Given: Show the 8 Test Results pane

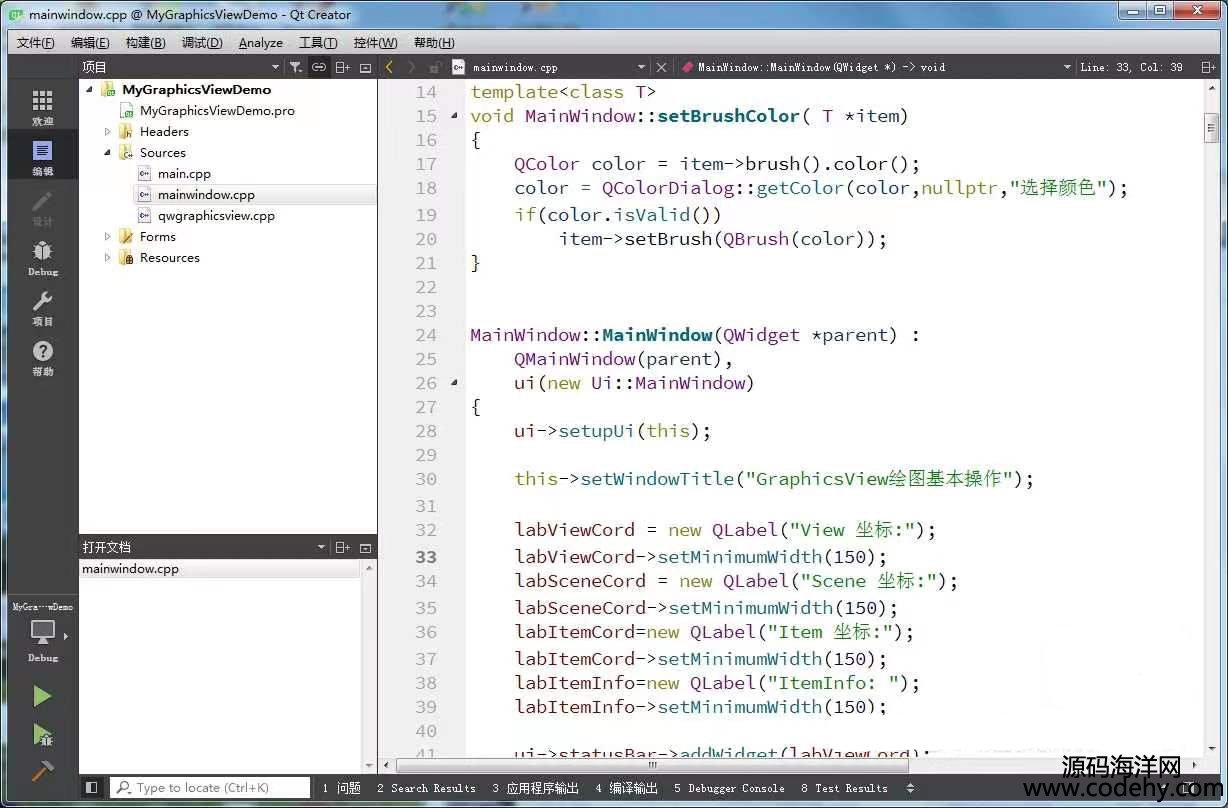Looking at the screenshot, I should click(x=844, y=788).
